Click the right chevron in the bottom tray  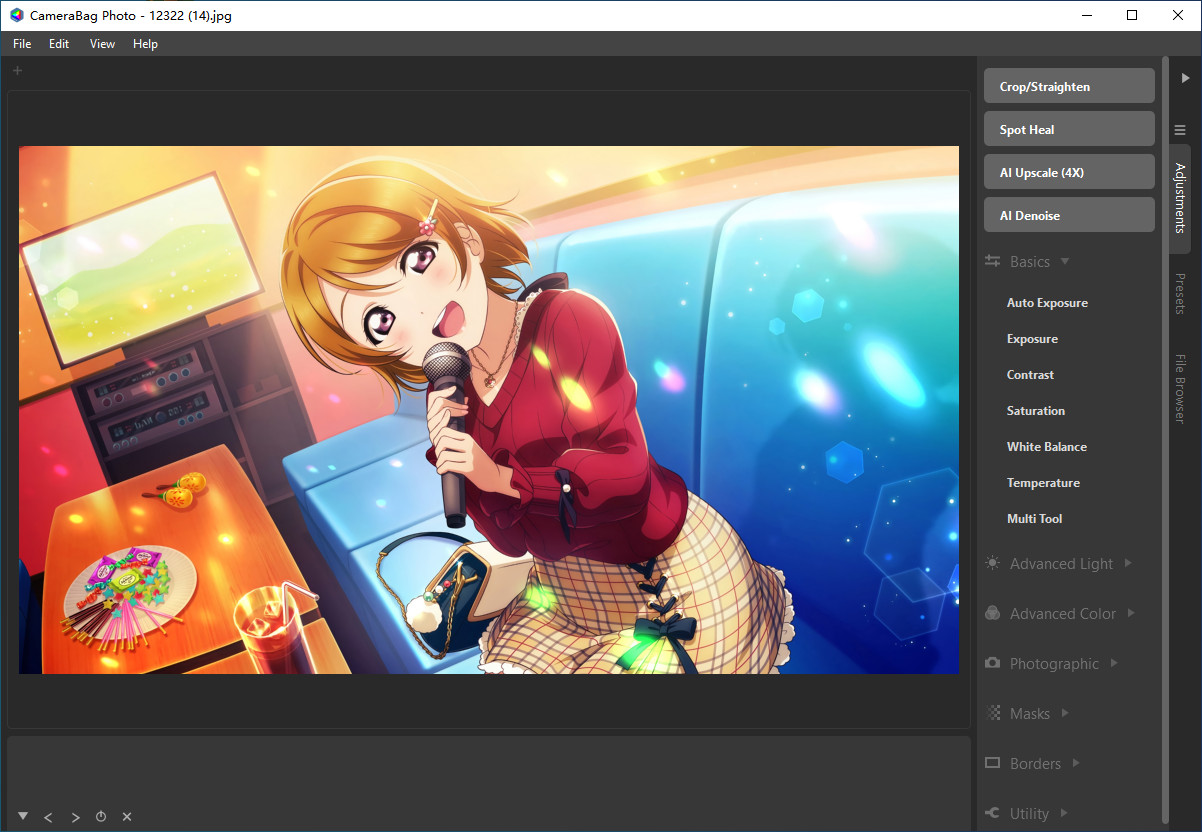(75, 817)
